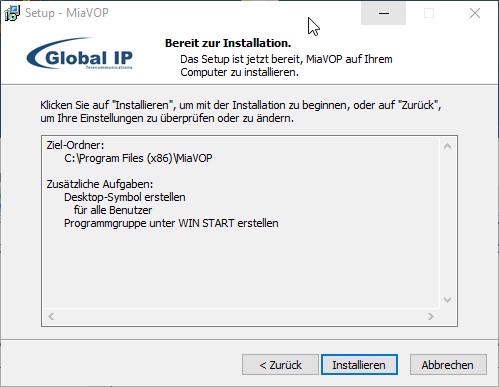Click the vertical scrollbar track of summary box
The image size is (499, 387).
click(x=447, y=223)
